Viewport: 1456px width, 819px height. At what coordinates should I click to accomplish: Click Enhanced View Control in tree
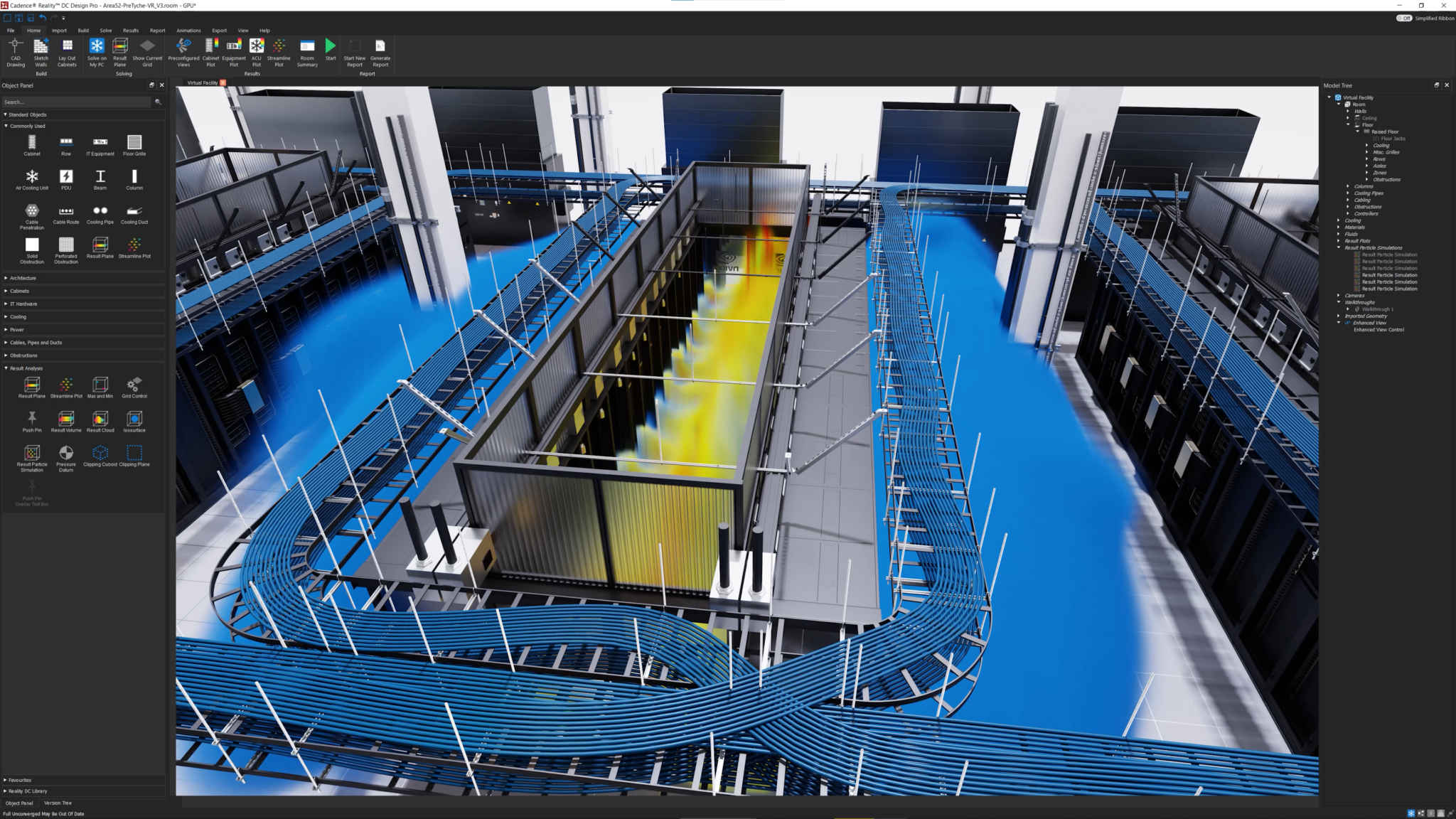[x=1379, y=330]
